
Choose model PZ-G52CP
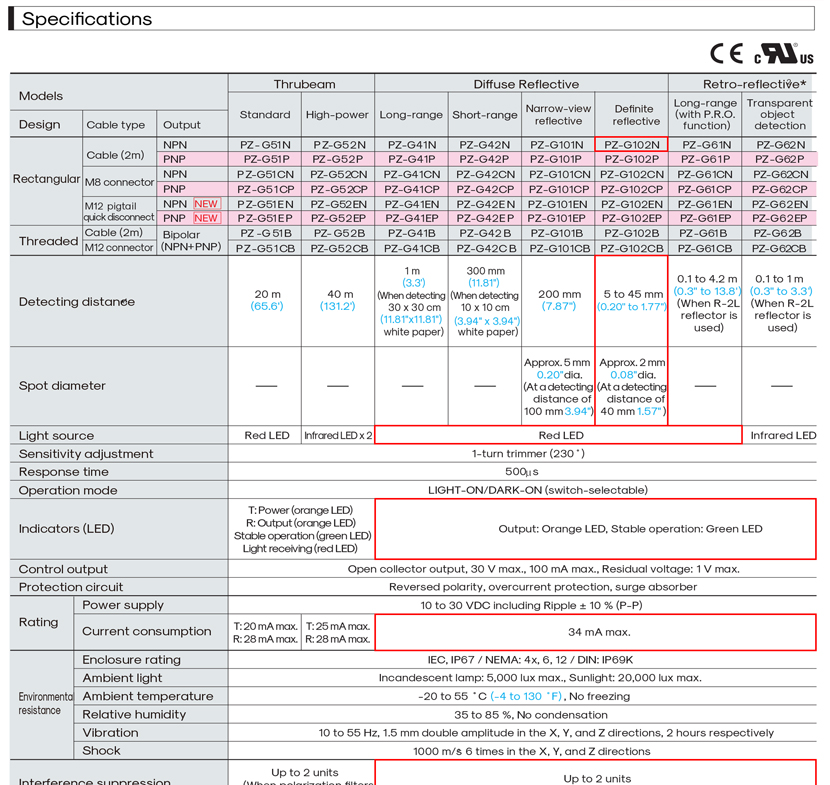[339, 190]
